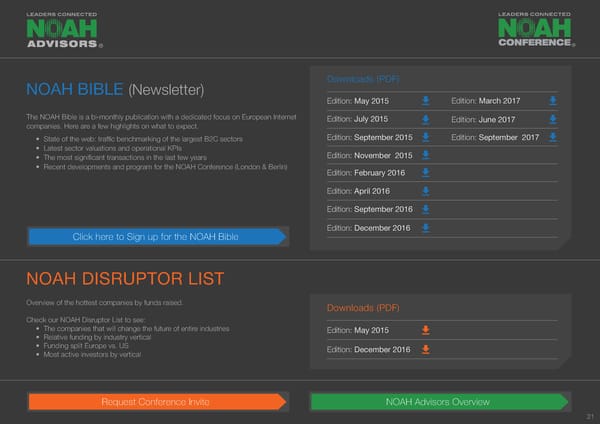Viewport: 600px width, 424px height.
Task: Download Disruptor List May 2015 with orange icon
Action: click(425, 330)
